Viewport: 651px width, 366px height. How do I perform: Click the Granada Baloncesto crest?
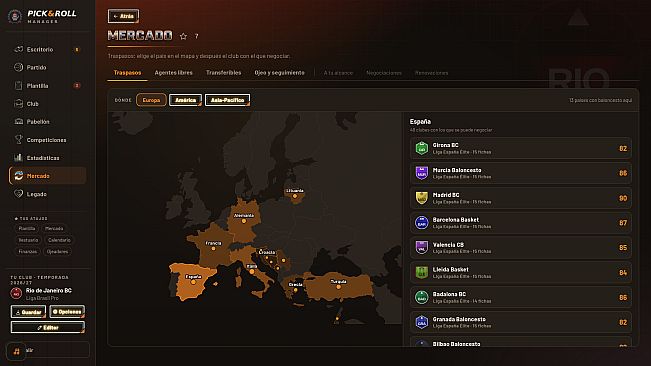[x=421, y=322]
